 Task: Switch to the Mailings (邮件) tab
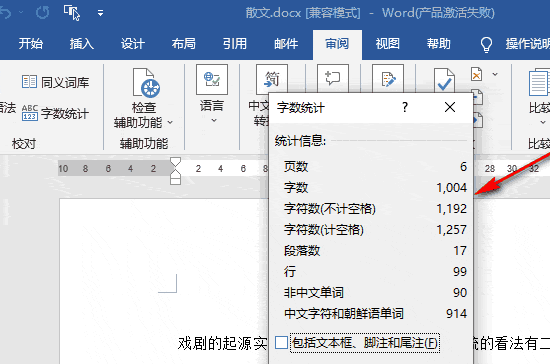[x=286, y=44]
